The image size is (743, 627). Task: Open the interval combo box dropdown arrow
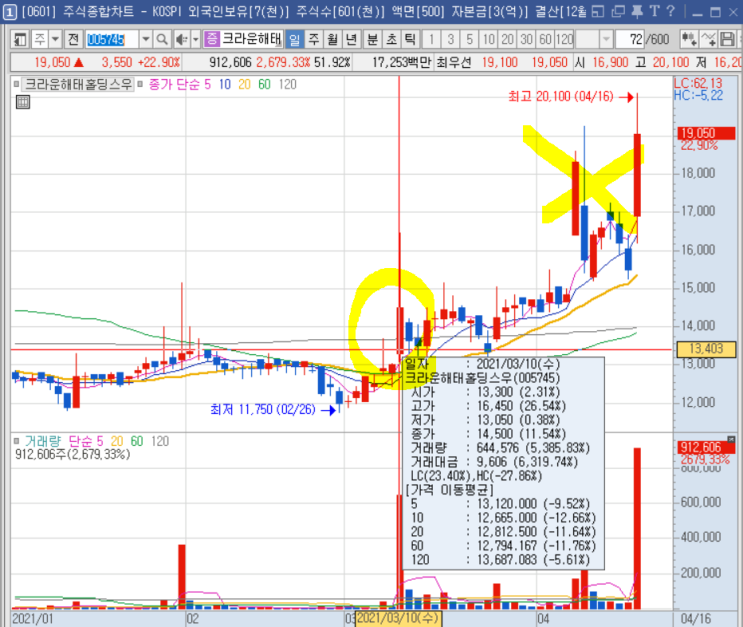(606, 39)
